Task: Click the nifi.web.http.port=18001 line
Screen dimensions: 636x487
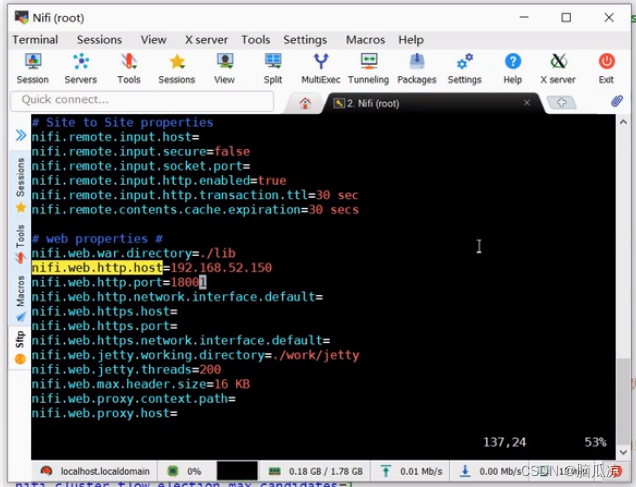Action: pos(119,282)
